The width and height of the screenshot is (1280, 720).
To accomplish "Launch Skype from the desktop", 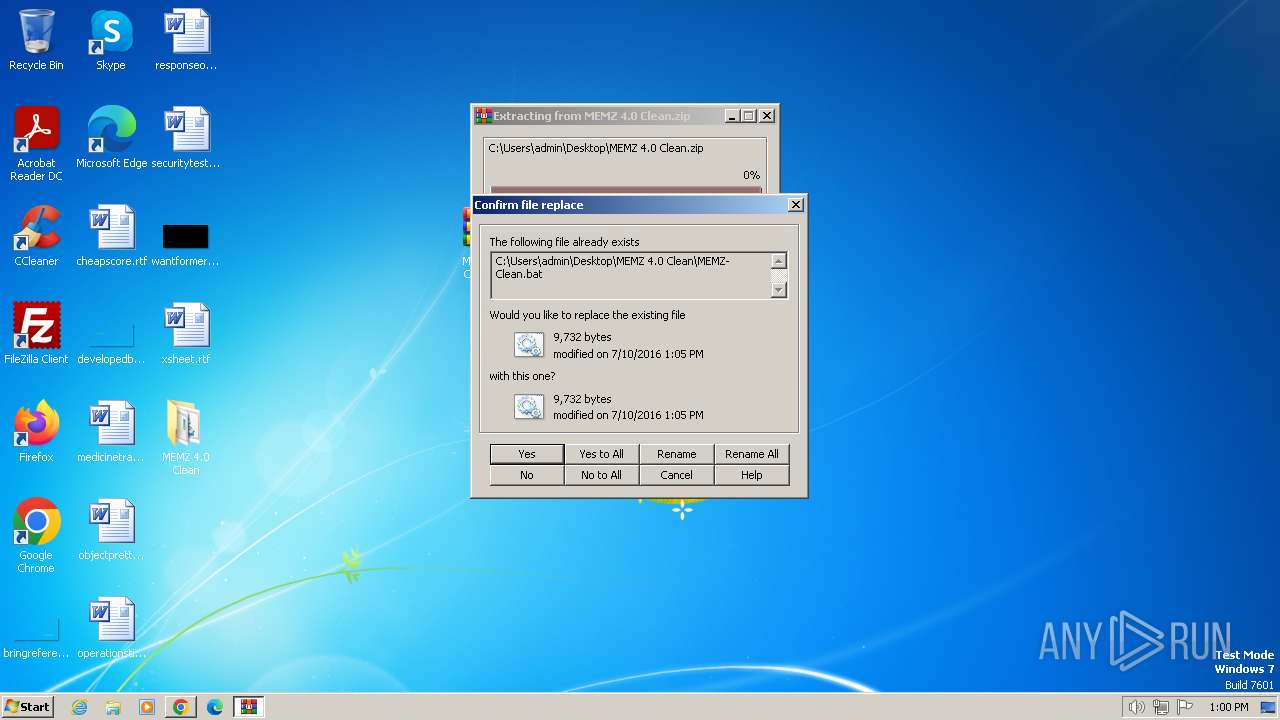I will 111,40.
